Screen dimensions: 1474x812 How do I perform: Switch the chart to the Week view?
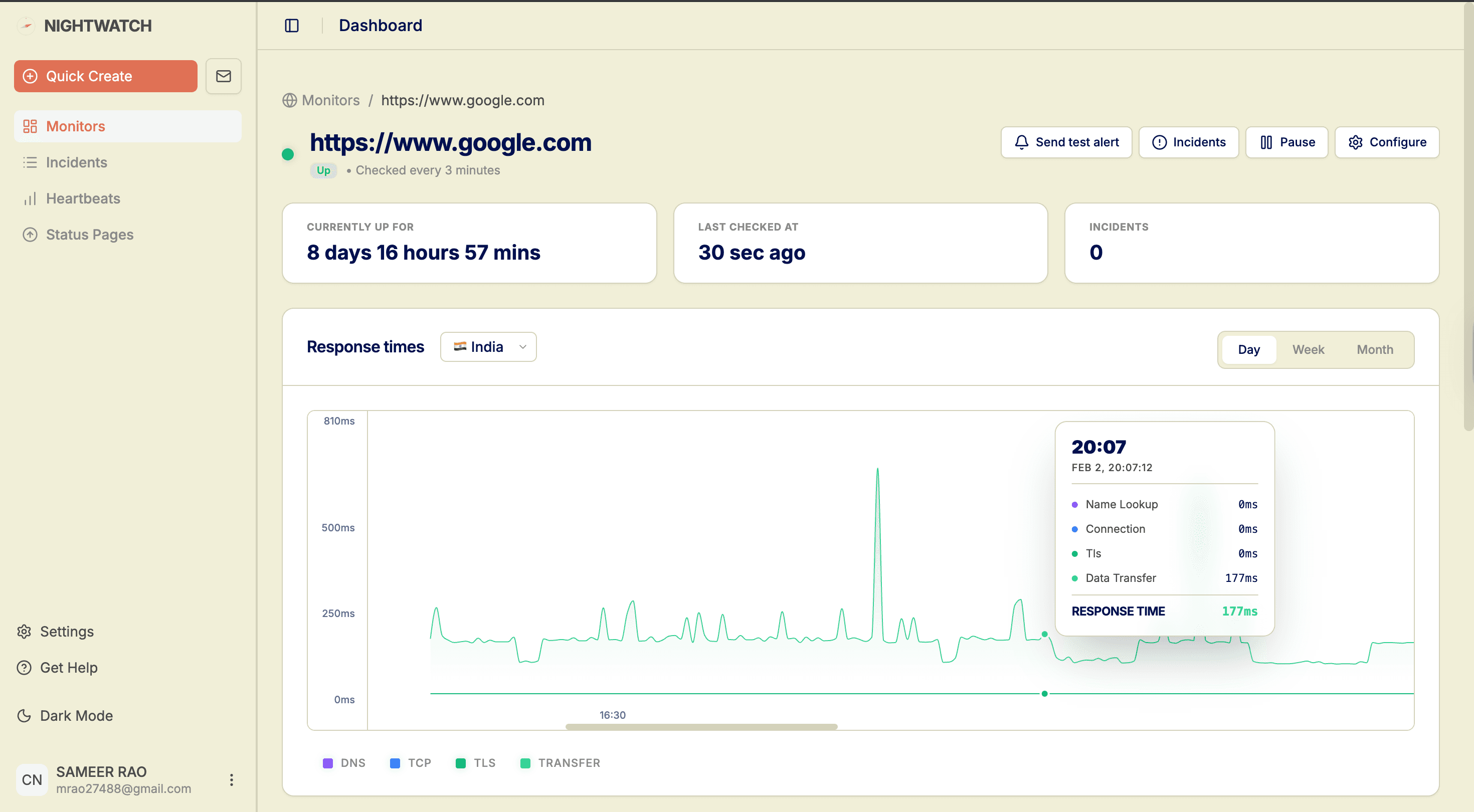(1308, 350)
